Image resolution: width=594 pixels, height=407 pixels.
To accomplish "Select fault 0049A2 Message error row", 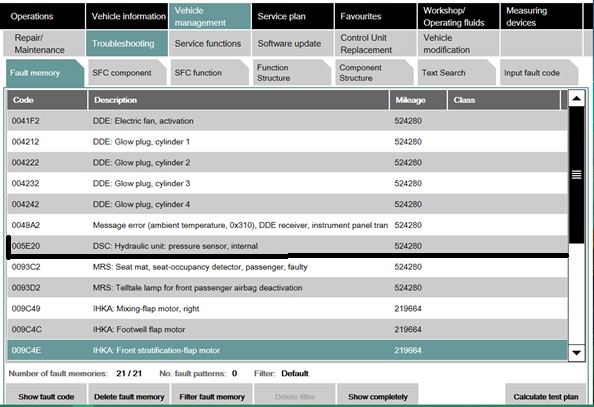I will coord(287,225).
